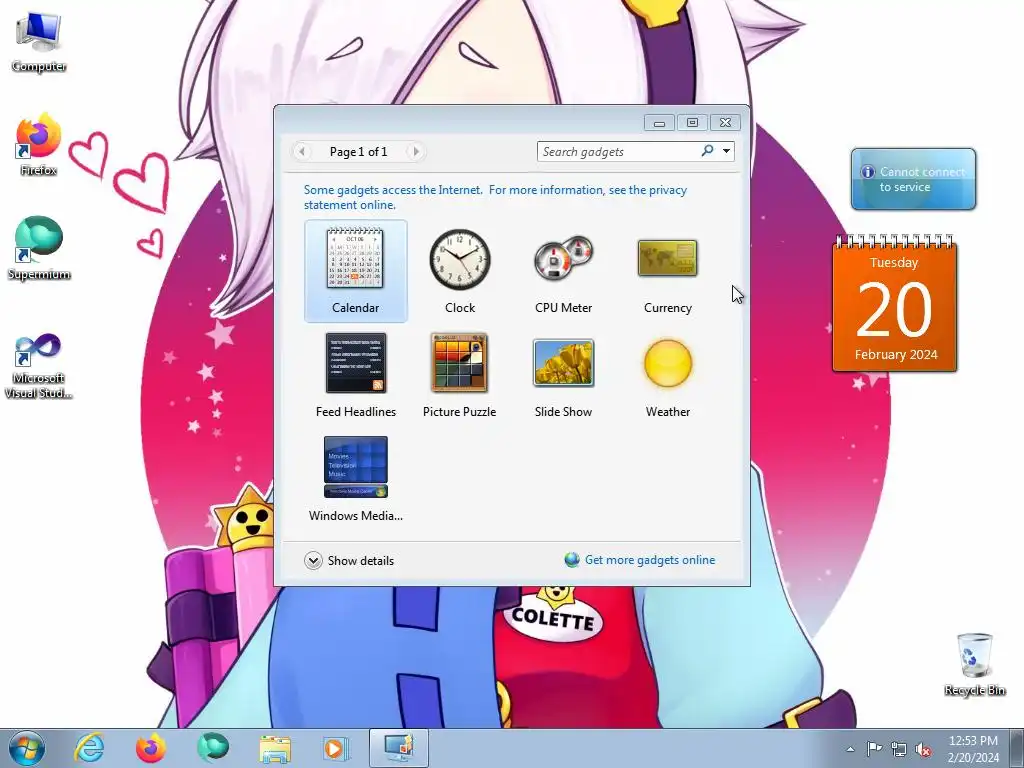Pick the Weather gadget

tap(667, 376)
